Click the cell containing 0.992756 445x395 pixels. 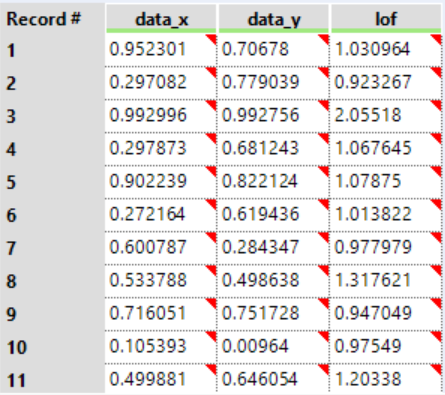[x=273, y=116]
